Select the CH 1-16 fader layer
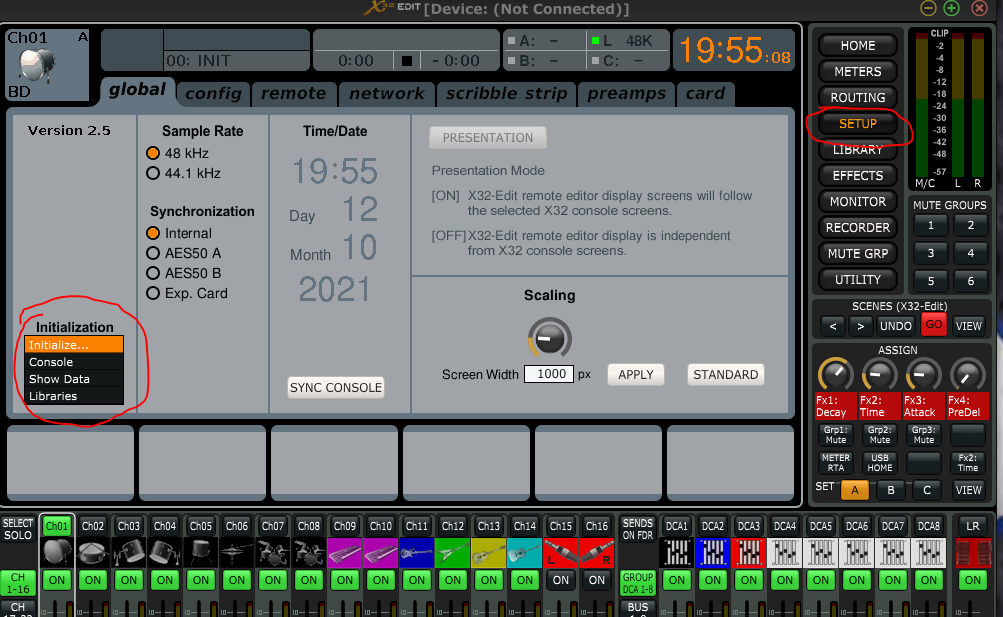1003x617 pixels. [x=18, y=582]
